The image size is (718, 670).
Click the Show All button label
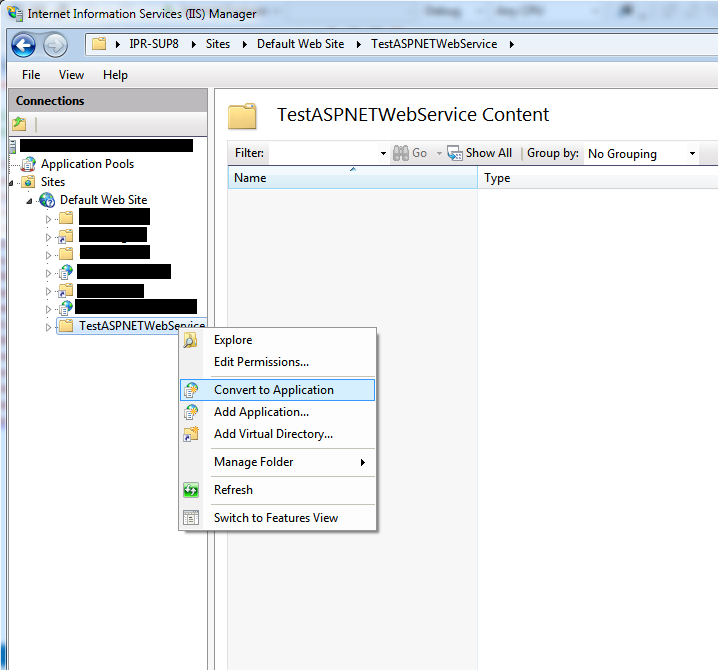pyautogui.click(x=489, y=153)
